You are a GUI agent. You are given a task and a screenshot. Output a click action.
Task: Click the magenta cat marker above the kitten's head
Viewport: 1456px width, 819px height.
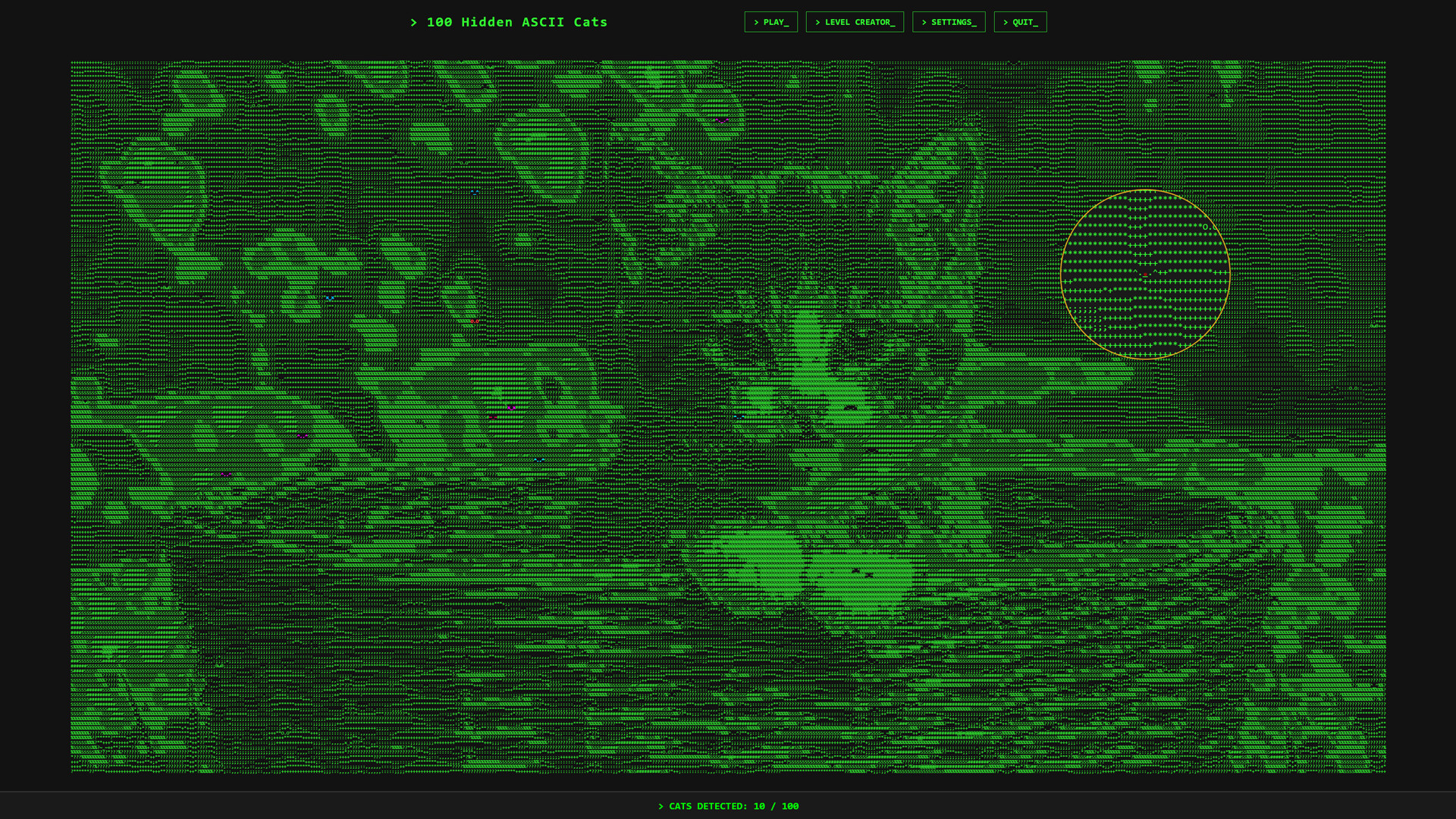point(721,120)
